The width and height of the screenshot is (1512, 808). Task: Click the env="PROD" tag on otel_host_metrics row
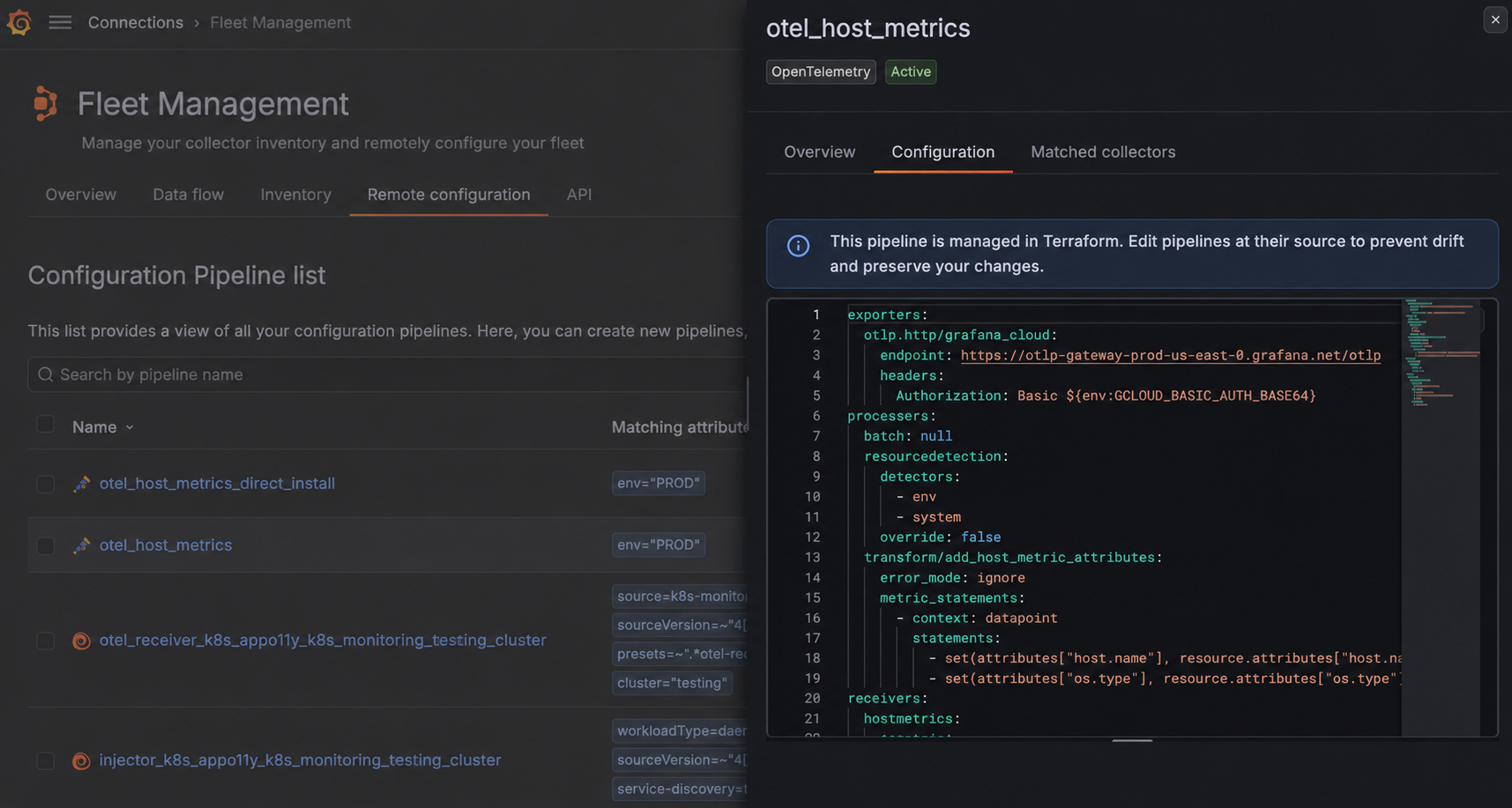pyautogui.click(x=659, y=545)
